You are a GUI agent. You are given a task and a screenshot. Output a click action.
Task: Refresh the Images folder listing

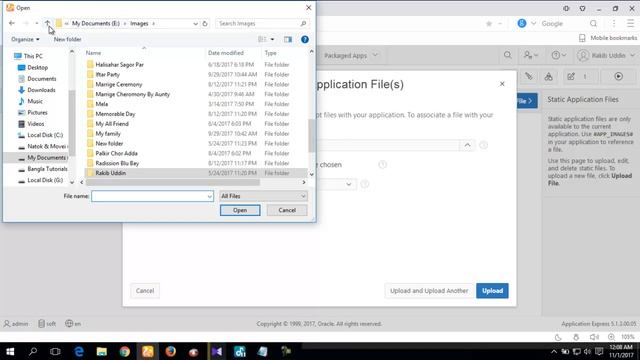pos(205,24)
